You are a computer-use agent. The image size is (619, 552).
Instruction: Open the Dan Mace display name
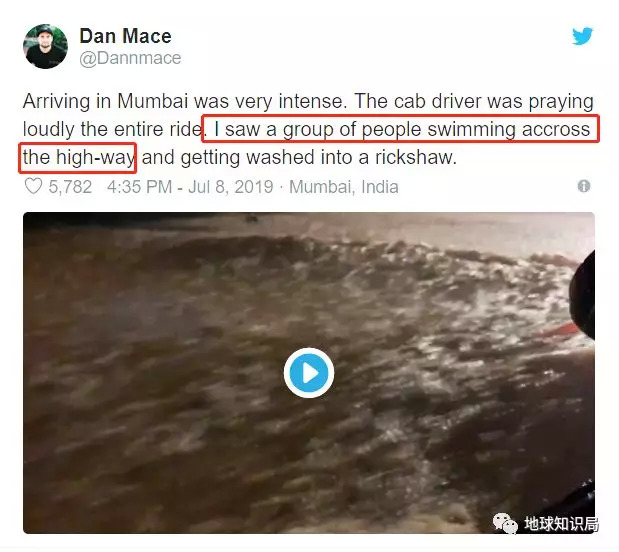pyautogui.click(x=126, y=36)
